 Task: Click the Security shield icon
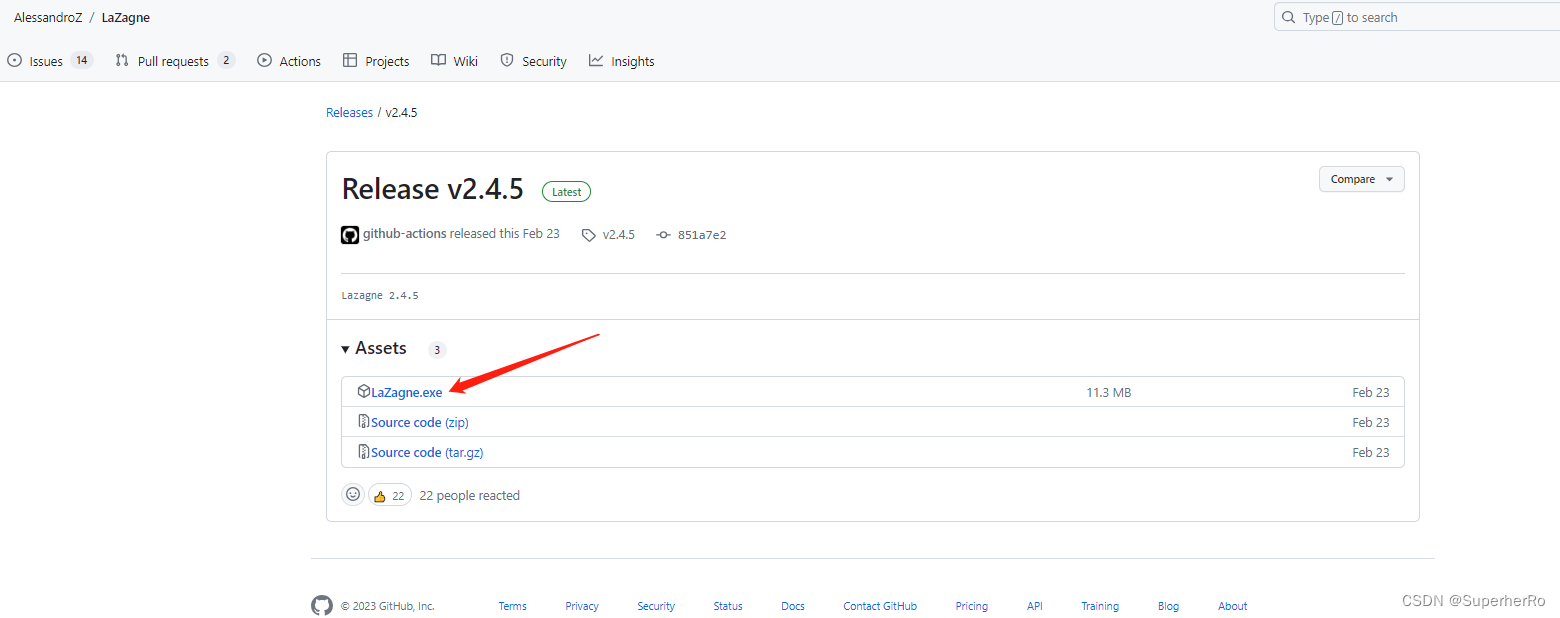pyautogui.click(x=507, y=60)
